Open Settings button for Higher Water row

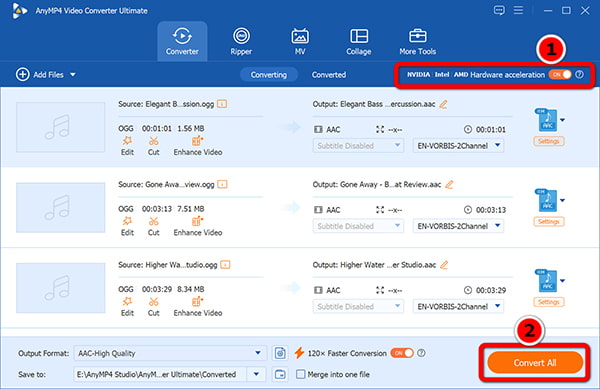coord(549,302)
